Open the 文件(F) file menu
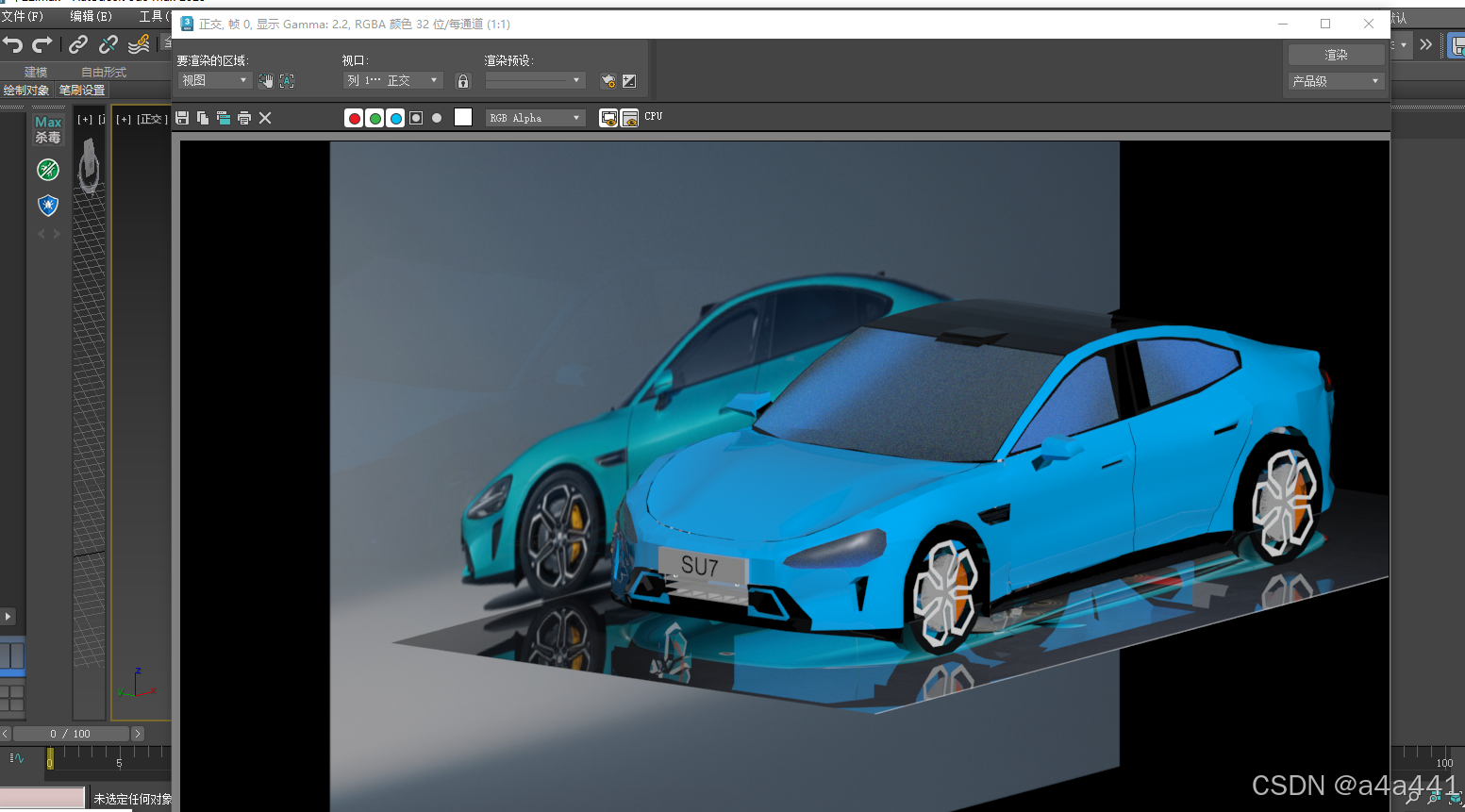1465x812 pixels. pos(23,16)
